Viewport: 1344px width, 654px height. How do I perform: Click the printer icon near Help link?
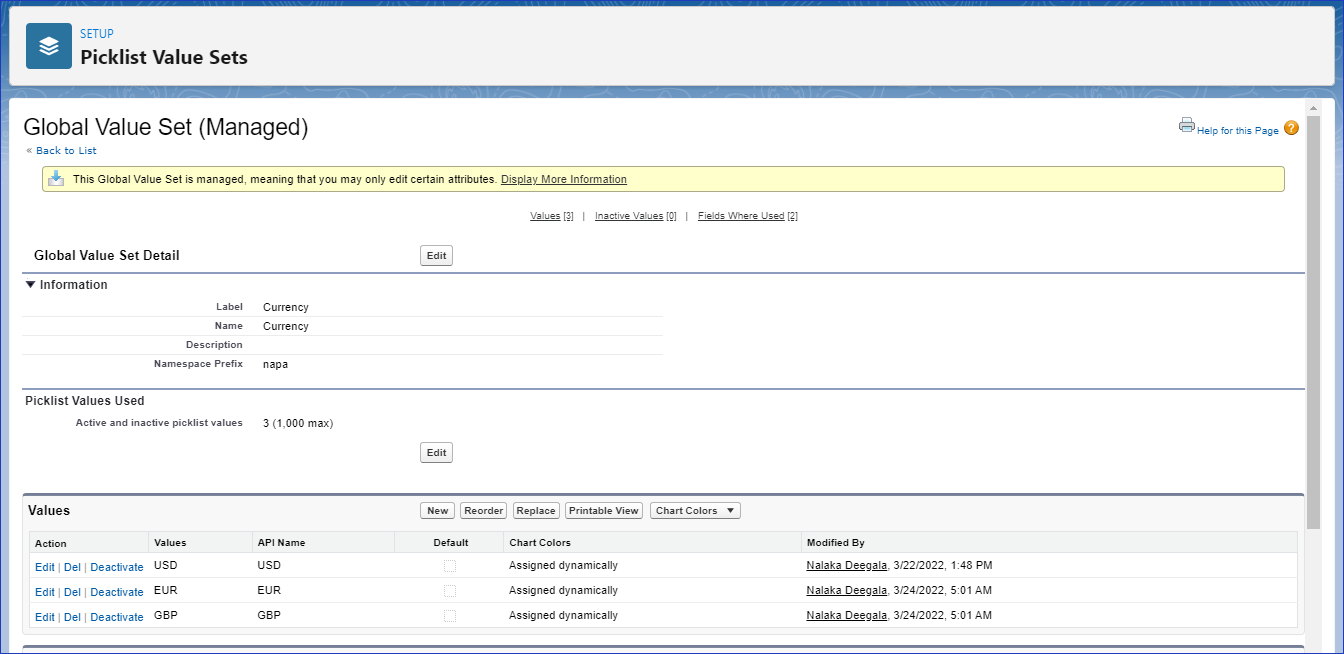[x=1187, y=125]
